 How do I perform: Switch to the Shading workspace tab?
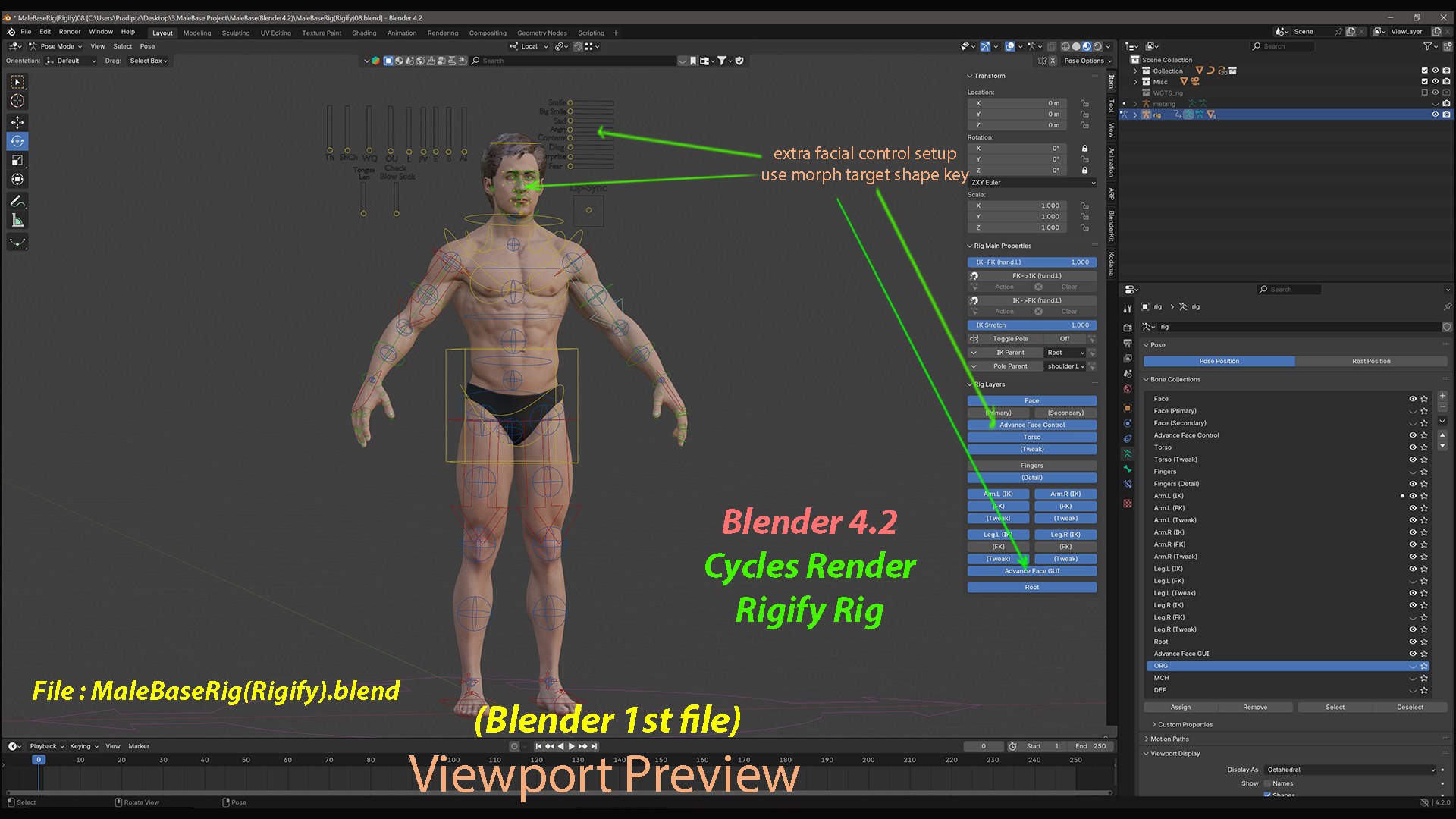pyautogui.click(x=364, y=33)
